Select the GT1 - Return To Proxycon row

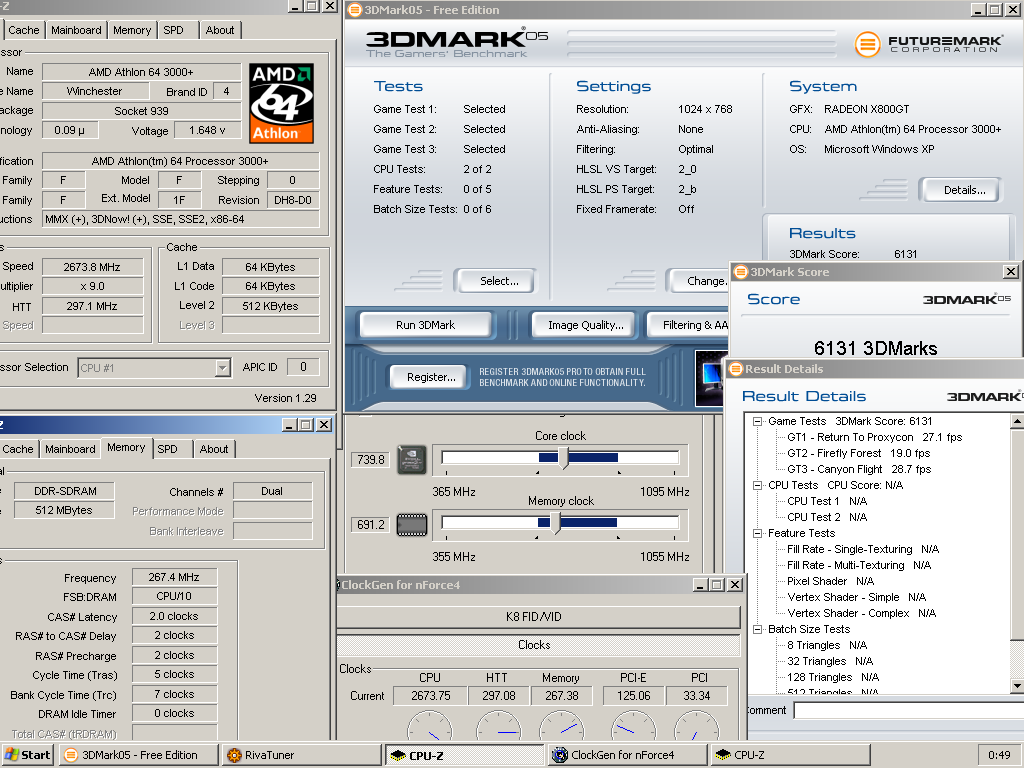point(874,438)
